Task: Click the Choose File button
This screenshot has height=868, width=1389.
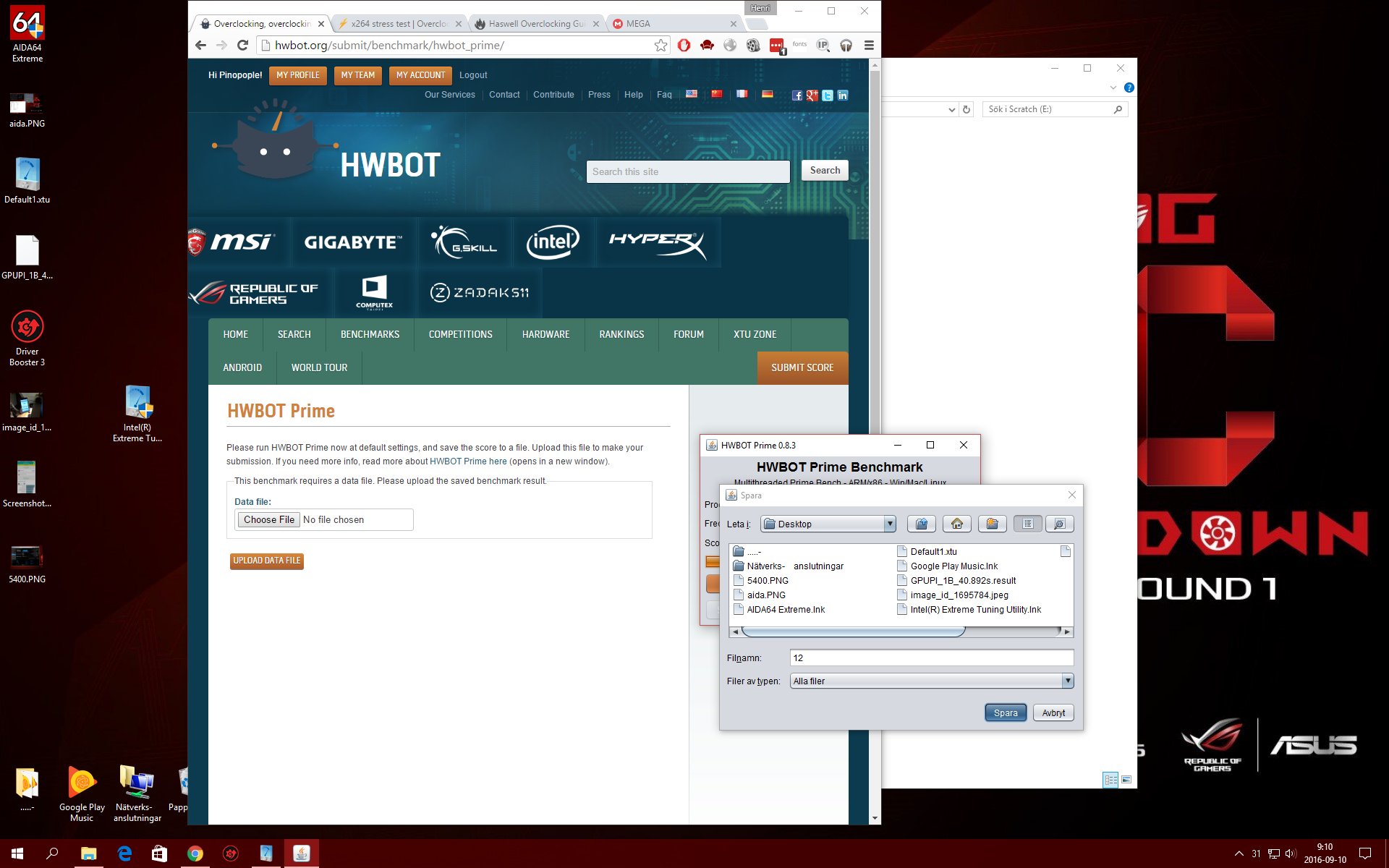Action: pos(268,519)
